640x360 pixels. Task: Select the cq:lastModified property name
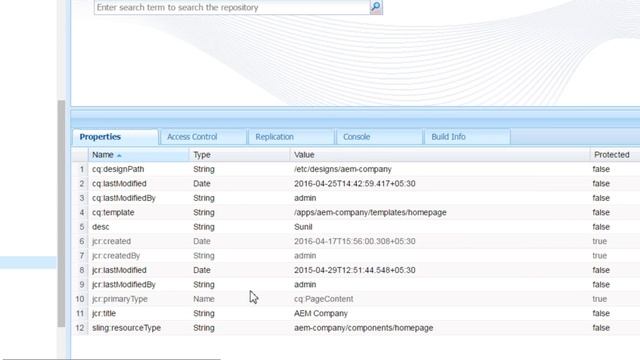coord(119,184)
